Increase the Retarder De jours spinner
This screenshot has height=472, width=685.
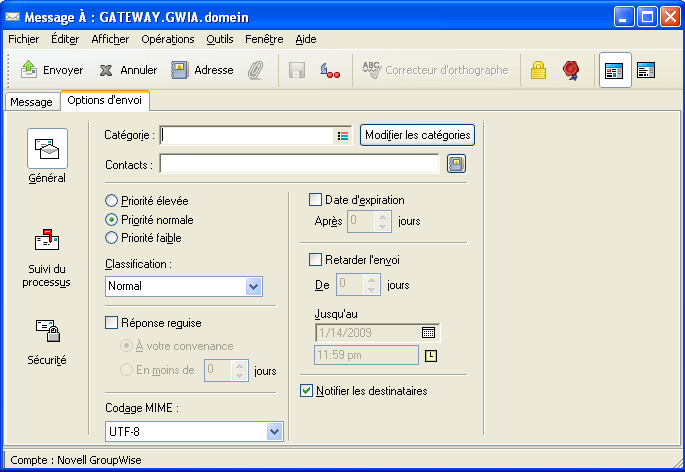coord(371,280)
